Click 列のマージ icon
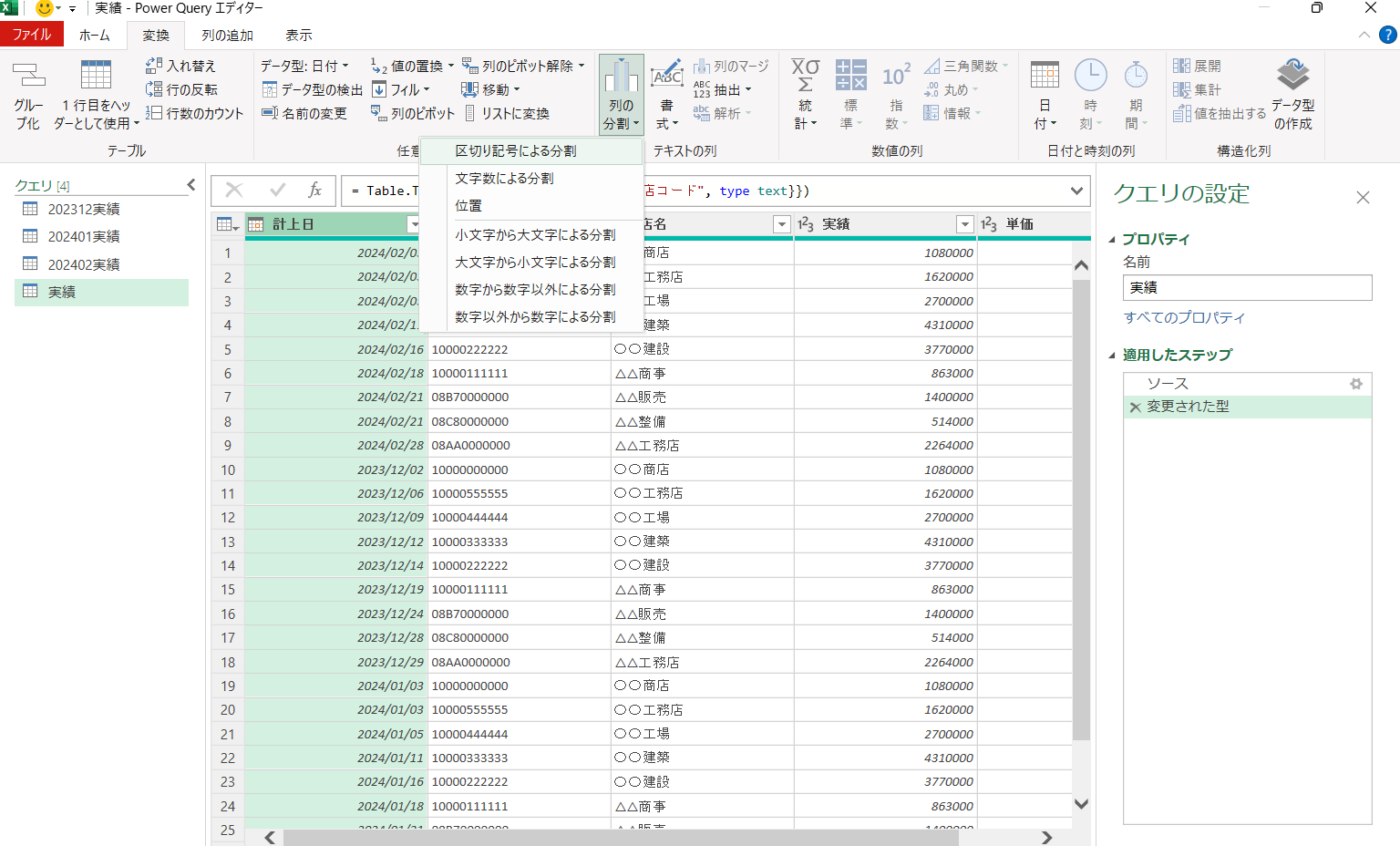 click(x=702, y=66)
